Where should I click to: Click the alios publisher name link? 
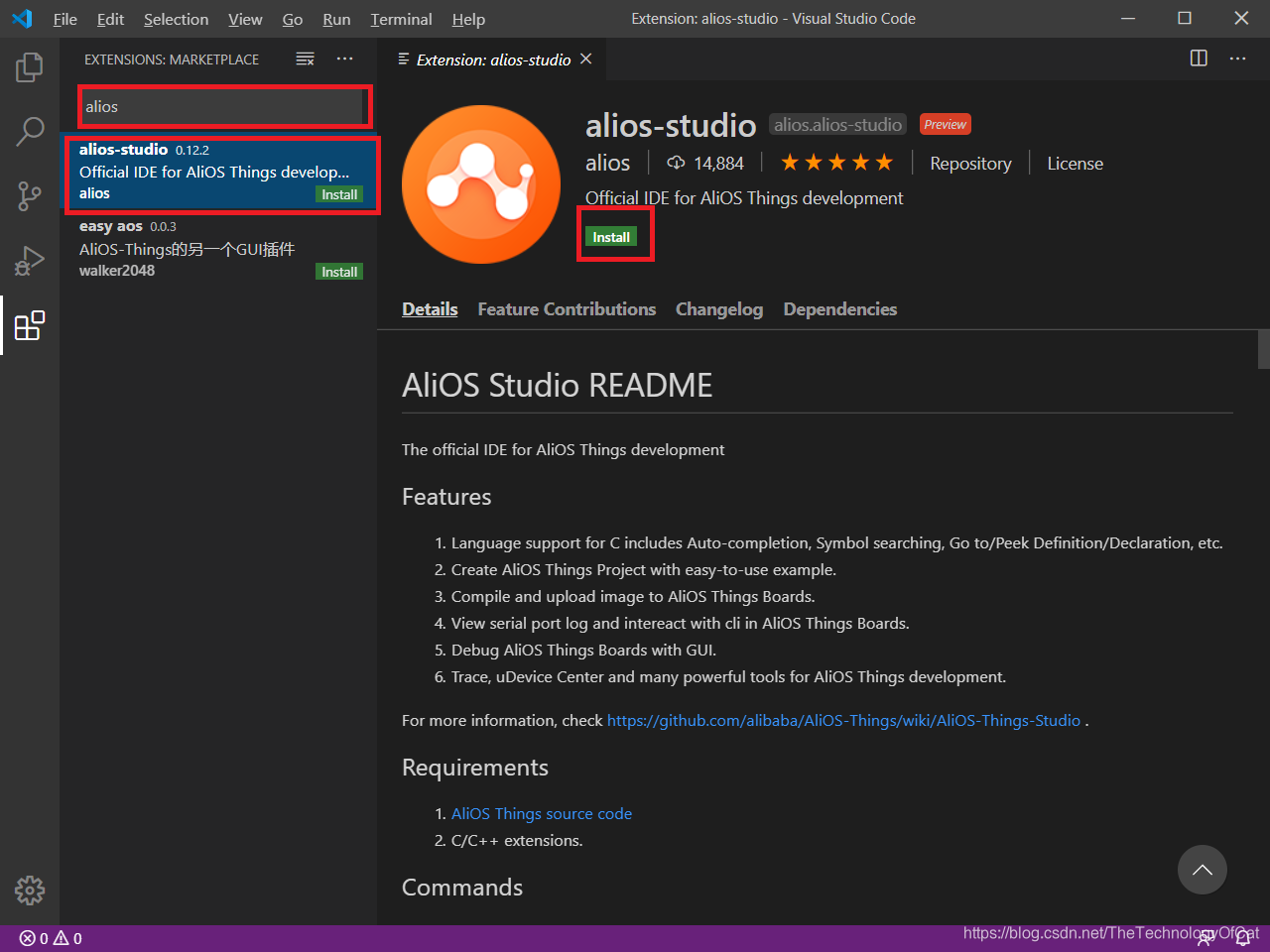click(607, 163)
